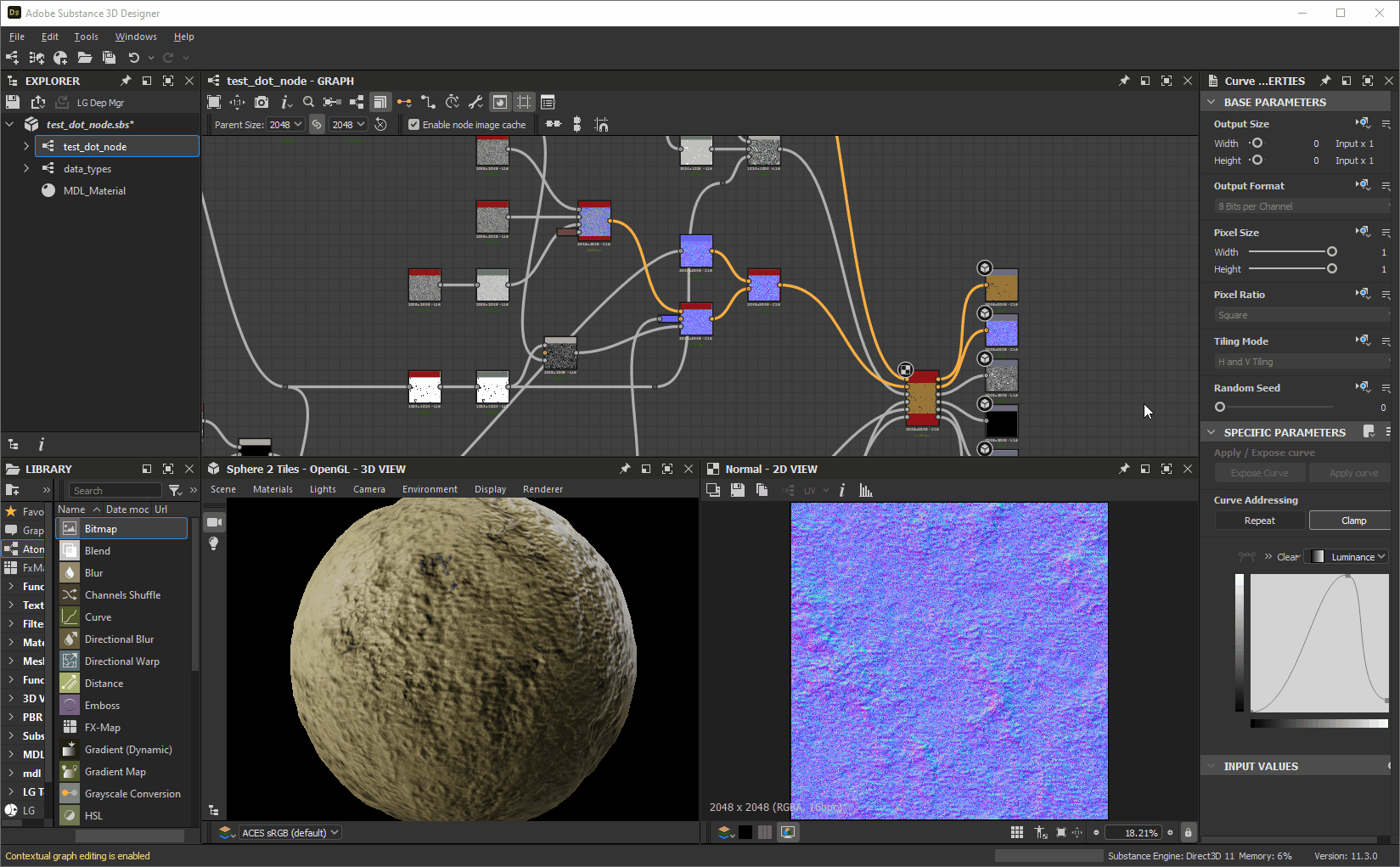This screenshot has height=867, width=1400.
Task: Click the wrench tools icon in the graph toolbar
Action: [x=475, y=102]
